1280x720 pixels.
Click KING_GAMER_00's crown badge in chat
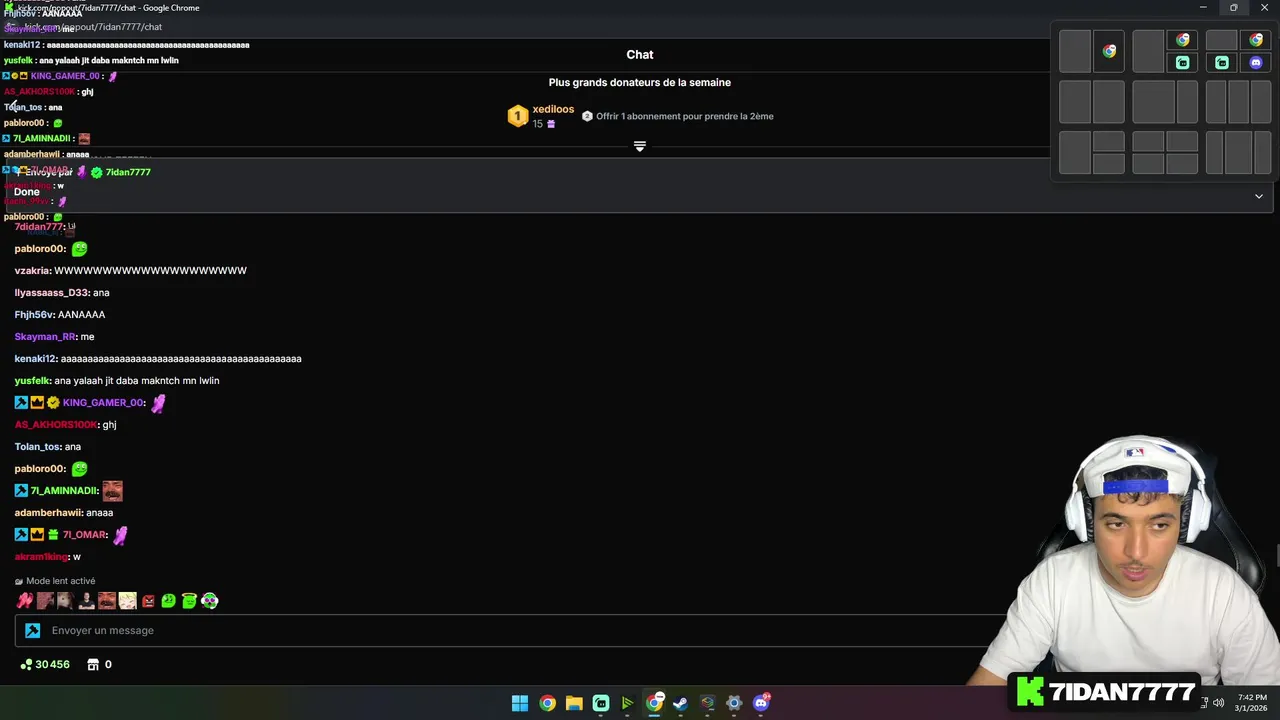[37, 403]
